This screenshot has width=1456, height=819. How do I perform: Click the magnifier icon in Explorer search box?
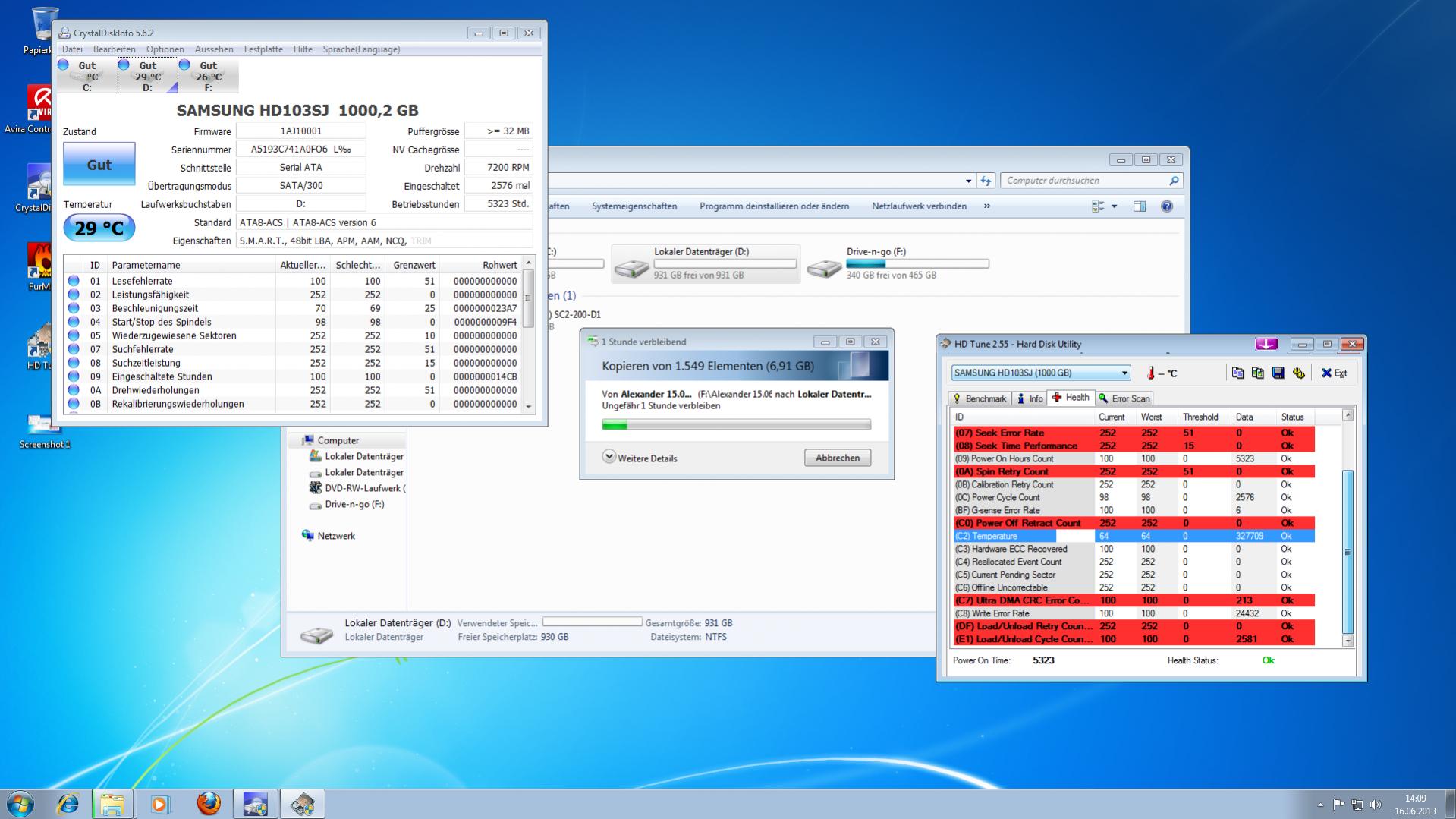pos(1174,181)
